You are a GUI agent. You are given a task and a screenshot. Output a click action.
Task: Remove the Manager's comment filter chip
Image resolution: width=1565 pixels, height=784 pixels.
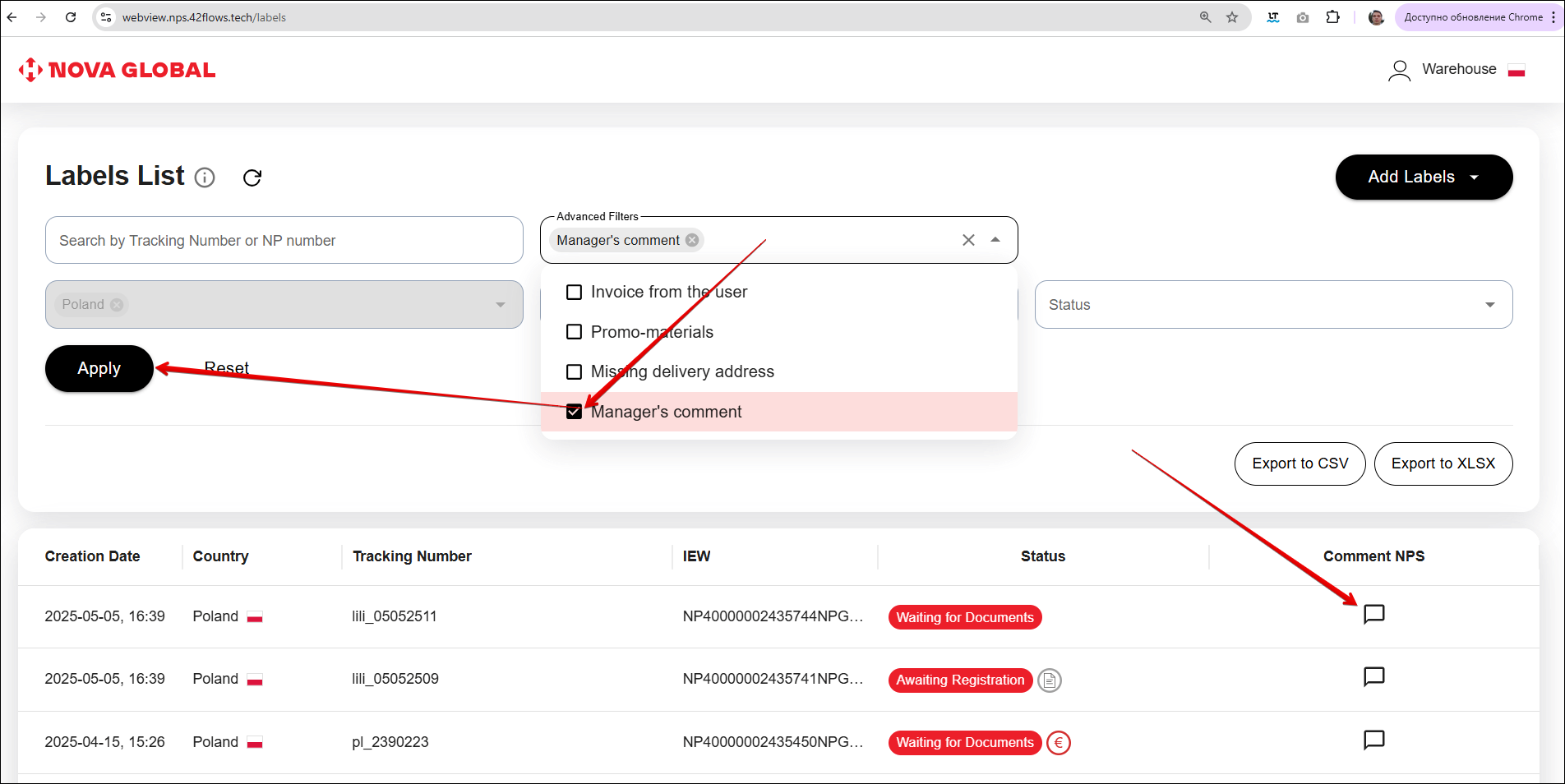tap(692, 240)
